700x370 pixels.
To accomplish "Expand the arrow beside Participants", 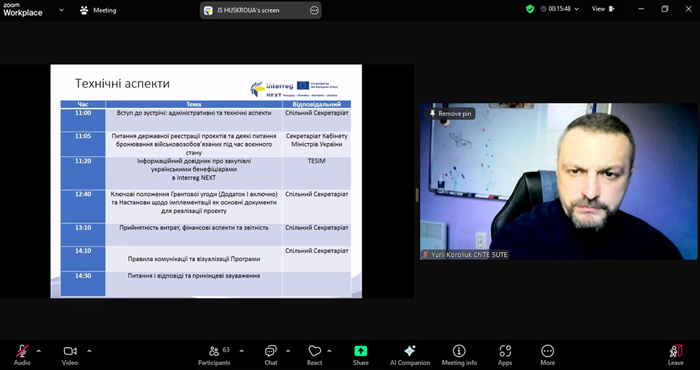I will click(242, 351).
